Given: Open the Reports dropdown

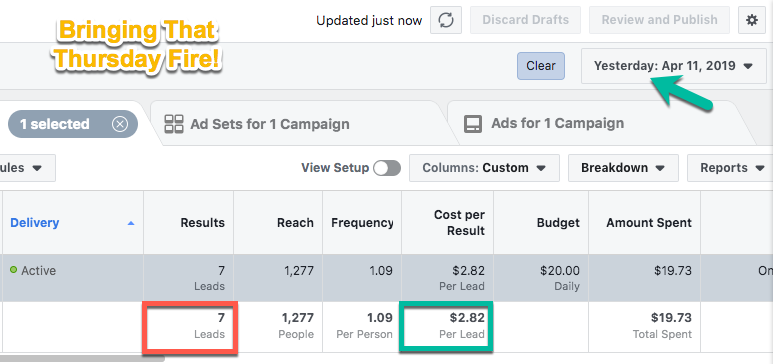Looking at the screenshot, I should pos(731,168).
